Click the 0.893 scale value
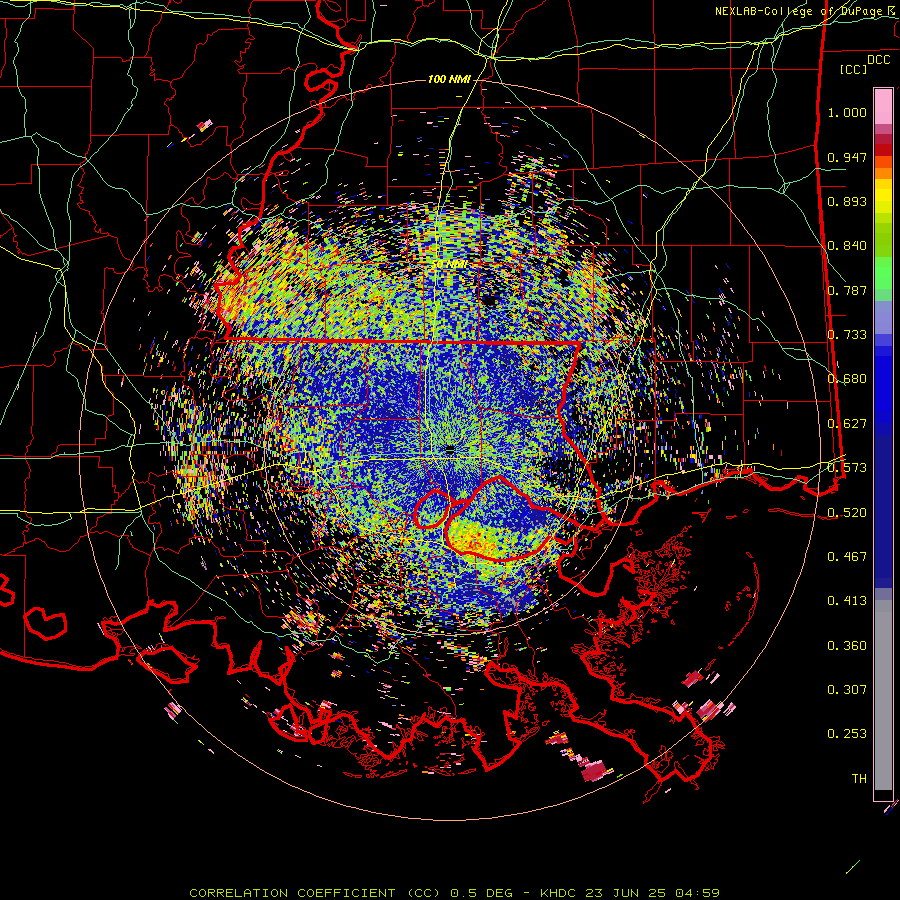This screenshot has width=900, height=900. pyautogui.click(x=847, y=201)
